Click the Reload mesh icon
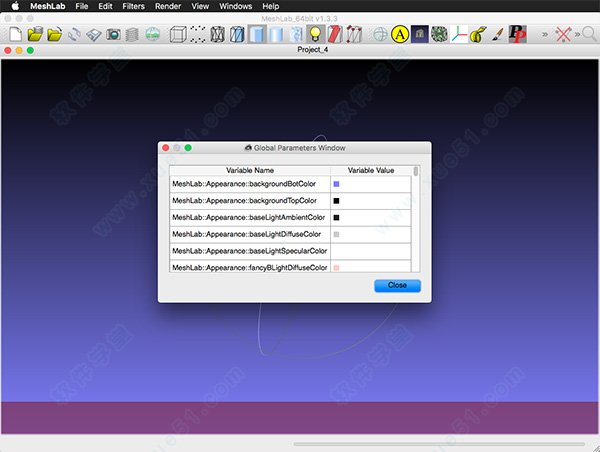600x452 pixels. 74,34
